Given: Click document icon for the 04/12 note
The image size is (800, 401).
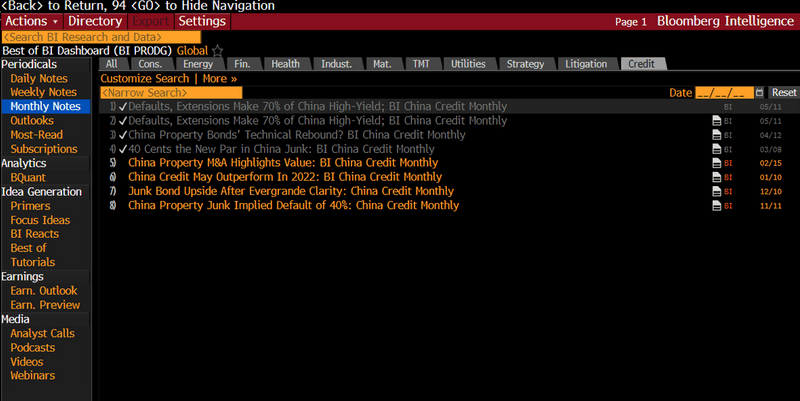Looking at the screenshot, I should (x=715, y=135).
